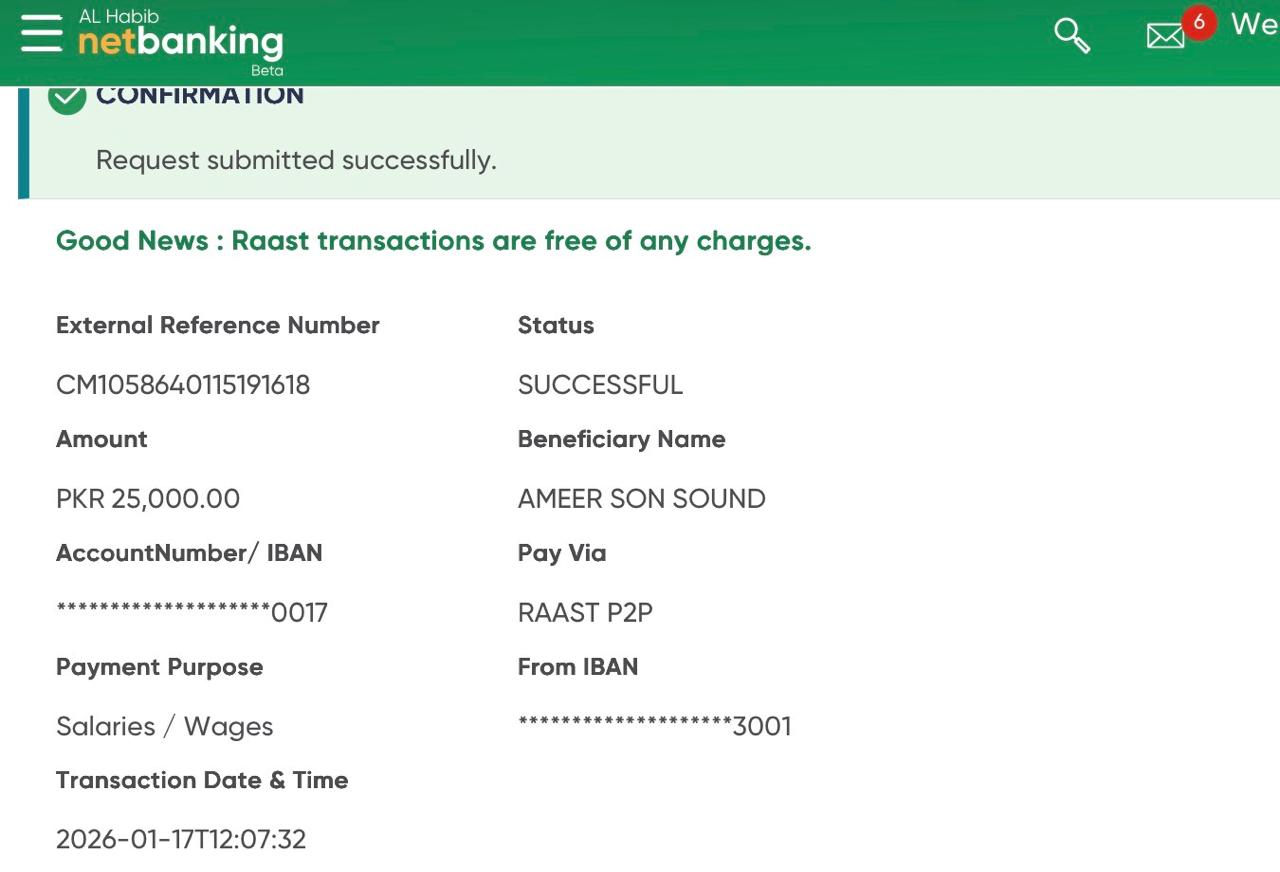Select the transaction timestamp 2026-01-17T12:07:32

click(181, 839)
